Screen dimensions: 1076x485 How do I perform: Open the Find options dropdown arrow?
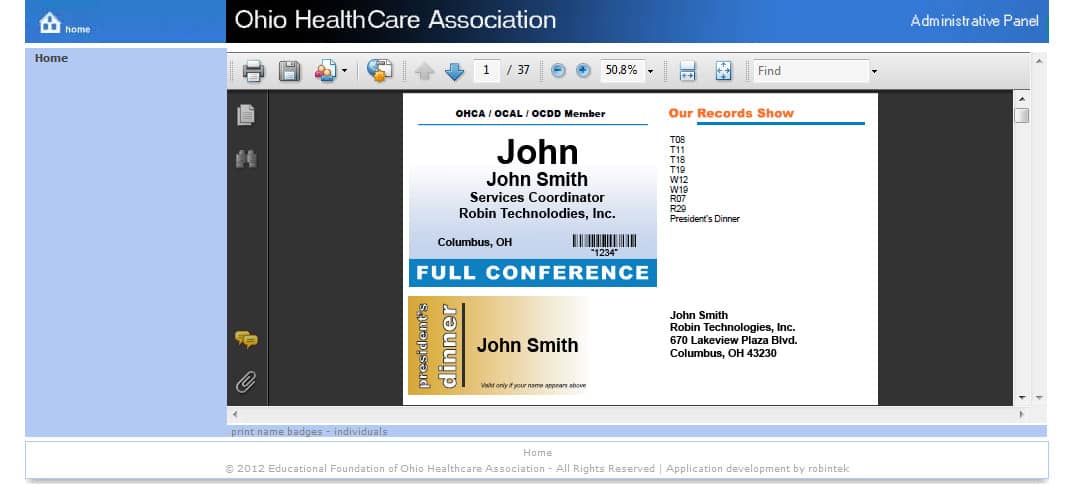coord(874,71)
